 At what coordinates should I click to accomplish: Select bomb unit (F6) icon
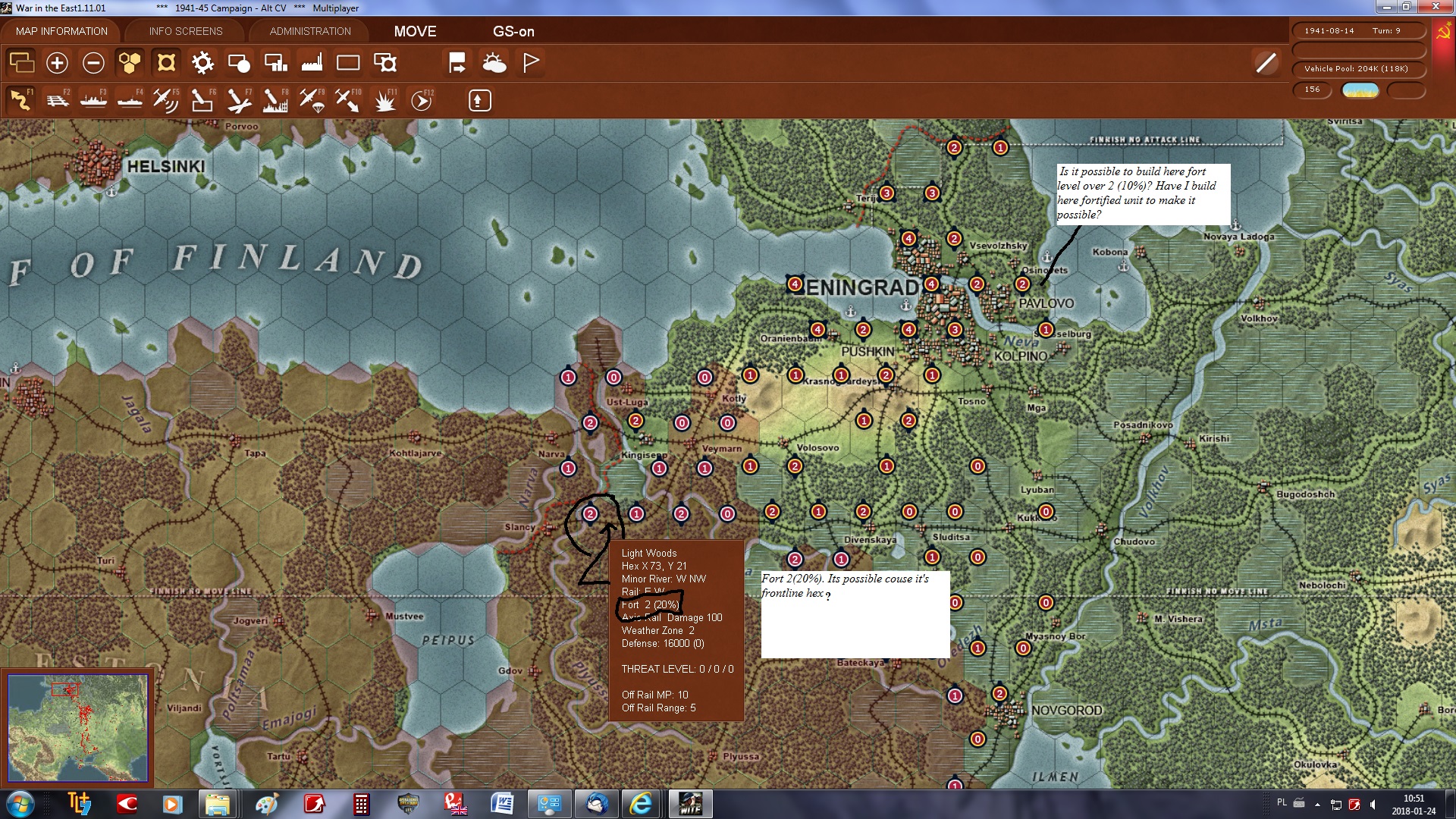[202, 100]
